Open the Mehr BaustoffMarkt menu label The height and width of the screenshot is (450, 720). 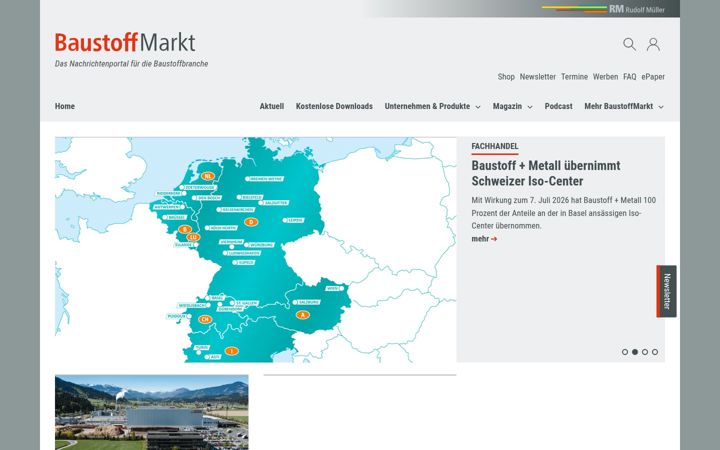point(619,106)
